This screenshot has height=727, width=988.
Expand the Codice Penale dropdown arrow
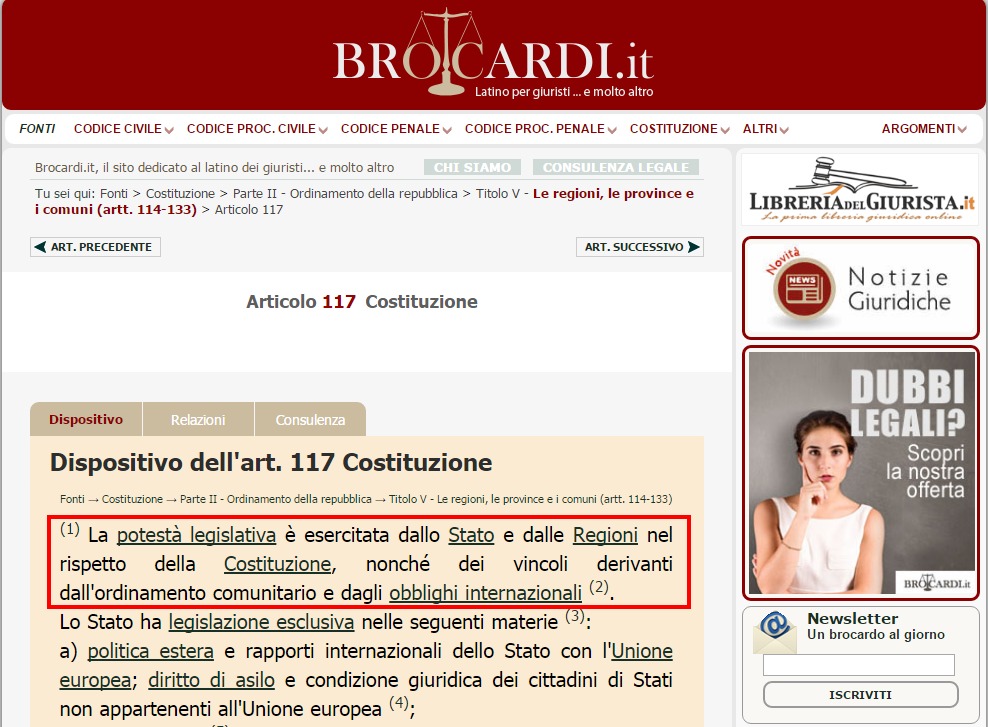(447, 130)
